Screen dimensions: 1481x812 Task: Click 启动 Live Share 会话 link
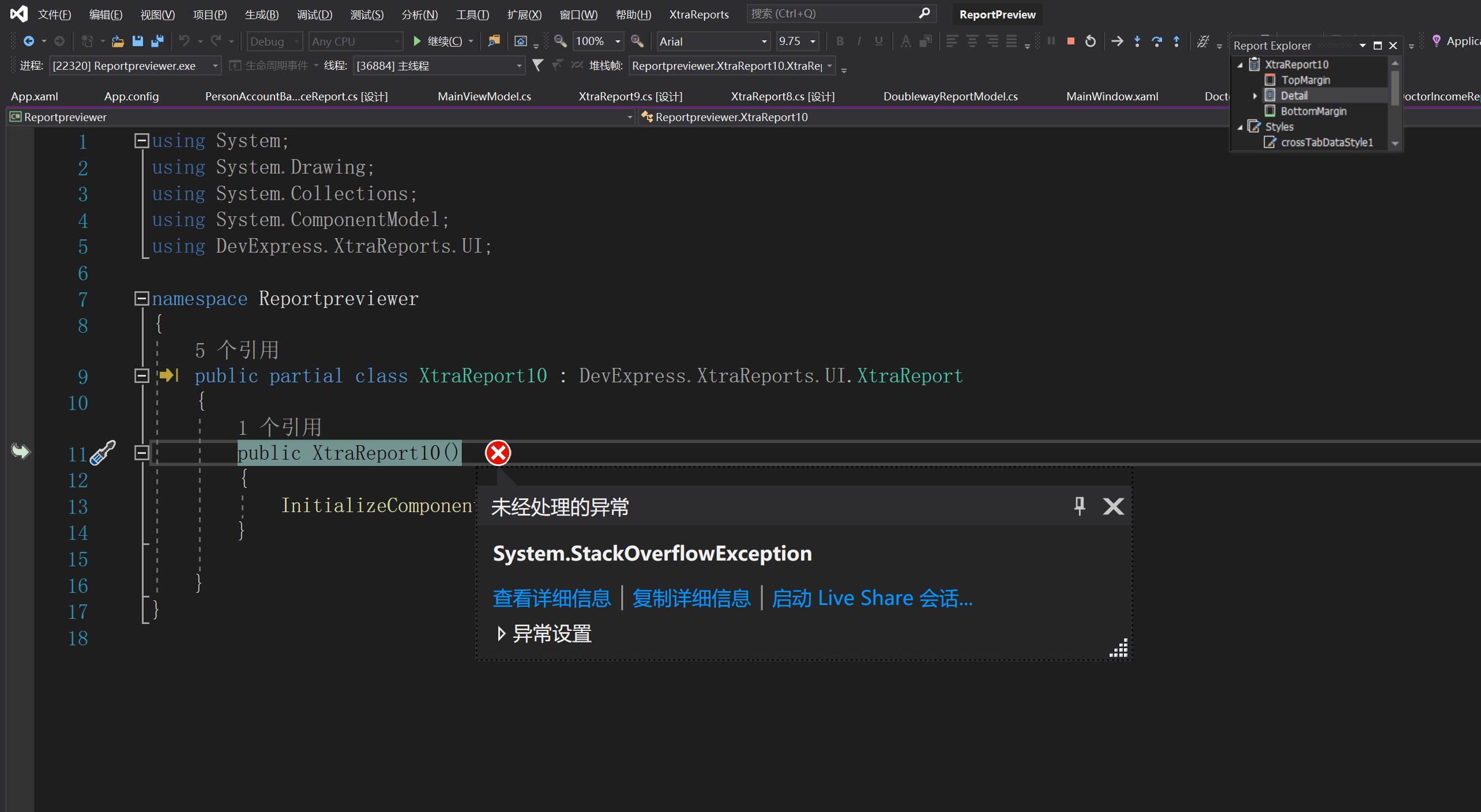tap(872, 598)
